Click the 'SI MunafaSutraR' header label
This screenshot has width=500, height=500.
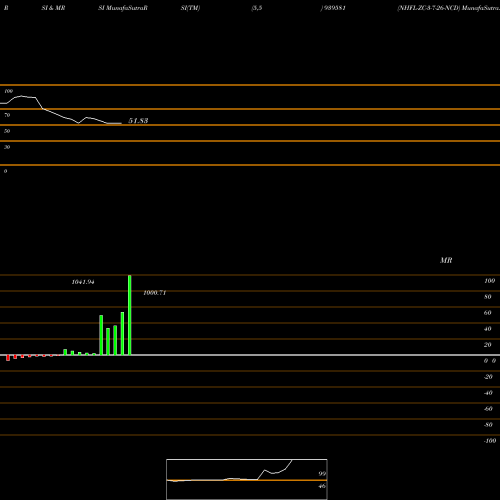click(x=123, y=8)
